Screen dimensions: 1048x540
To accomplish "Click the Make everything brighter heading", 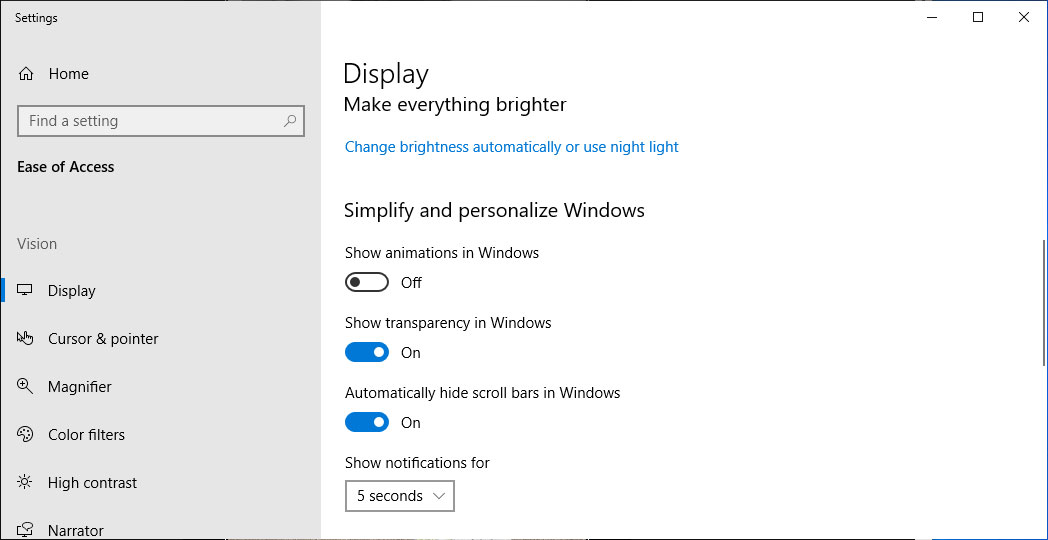I will 454,104.
